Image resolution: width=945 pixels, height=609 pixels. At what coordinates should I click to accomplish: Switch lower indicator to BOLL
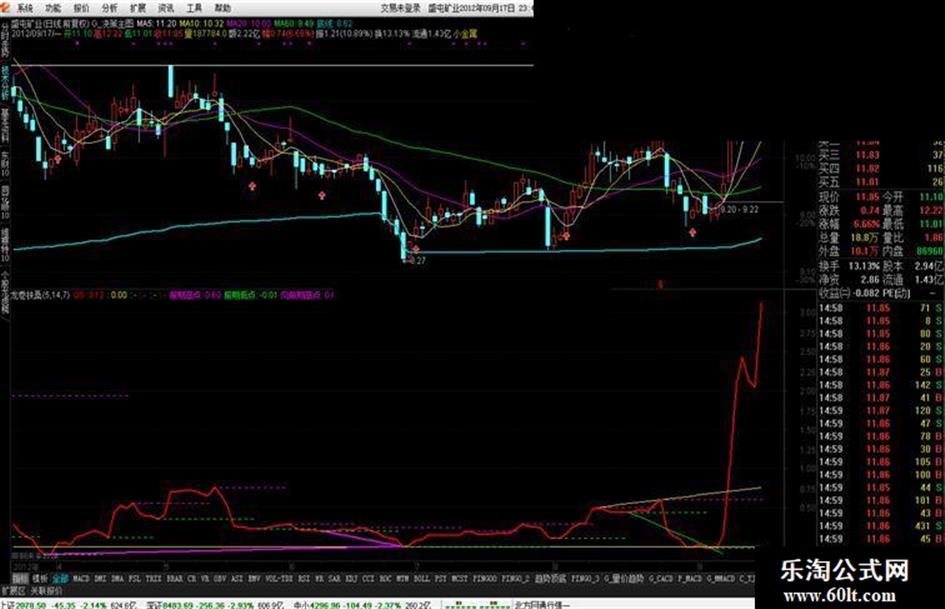(421, 578)
